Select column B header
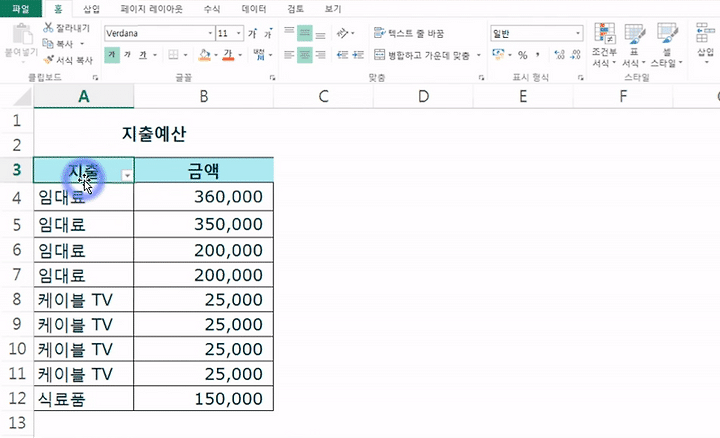This screenshot has width=720, height=438. [204, 96]
